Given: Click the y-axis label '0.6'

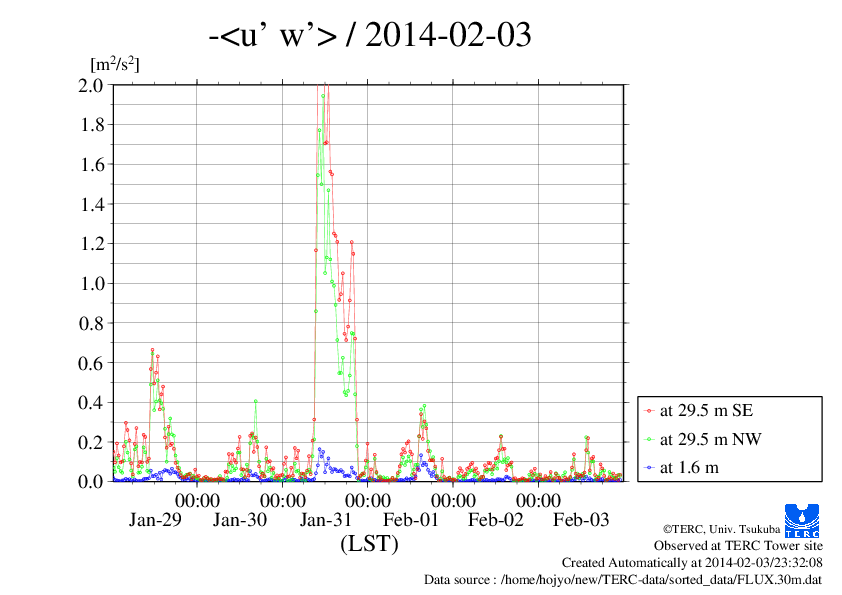Looking at the screenshot, I should 91,363.
